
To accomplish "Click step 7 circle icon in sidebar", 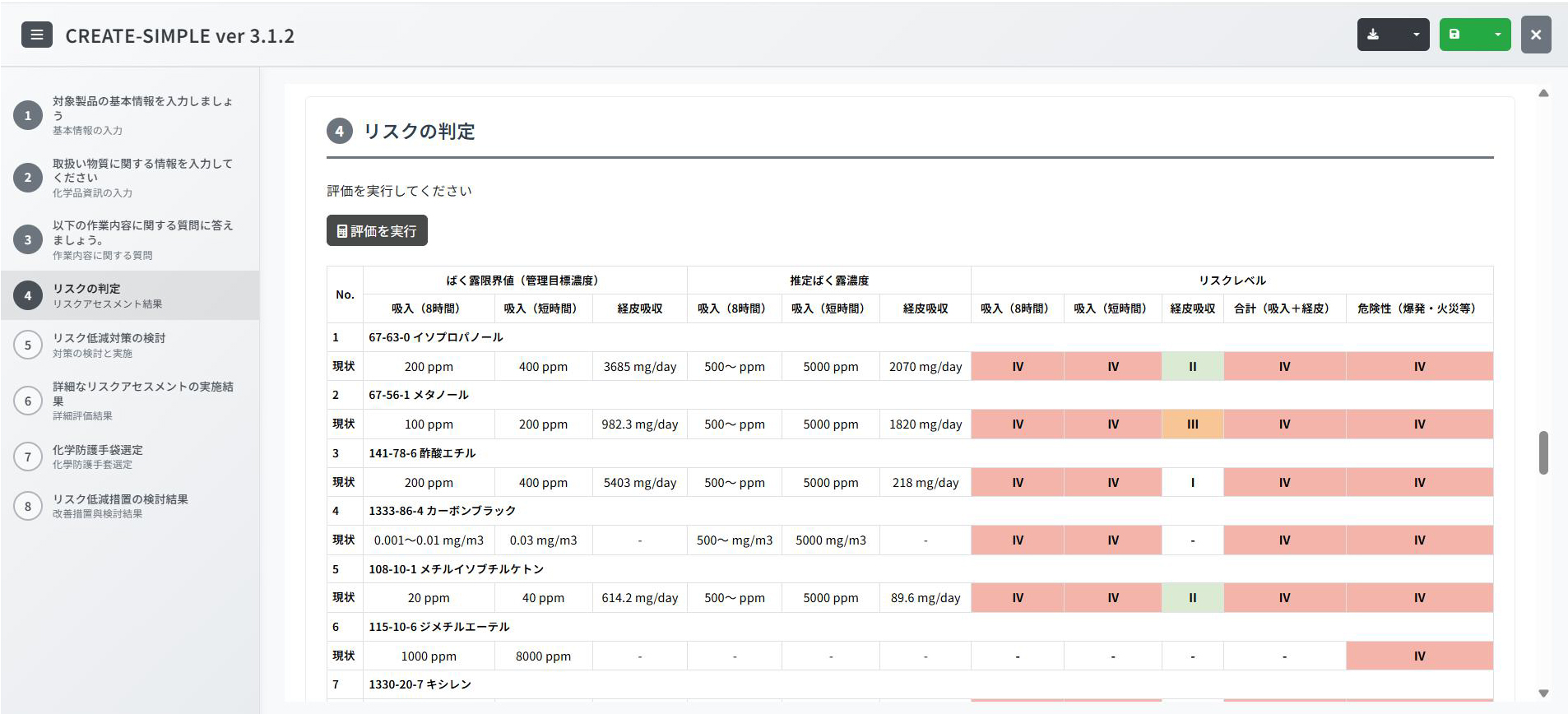I will 28,457.
